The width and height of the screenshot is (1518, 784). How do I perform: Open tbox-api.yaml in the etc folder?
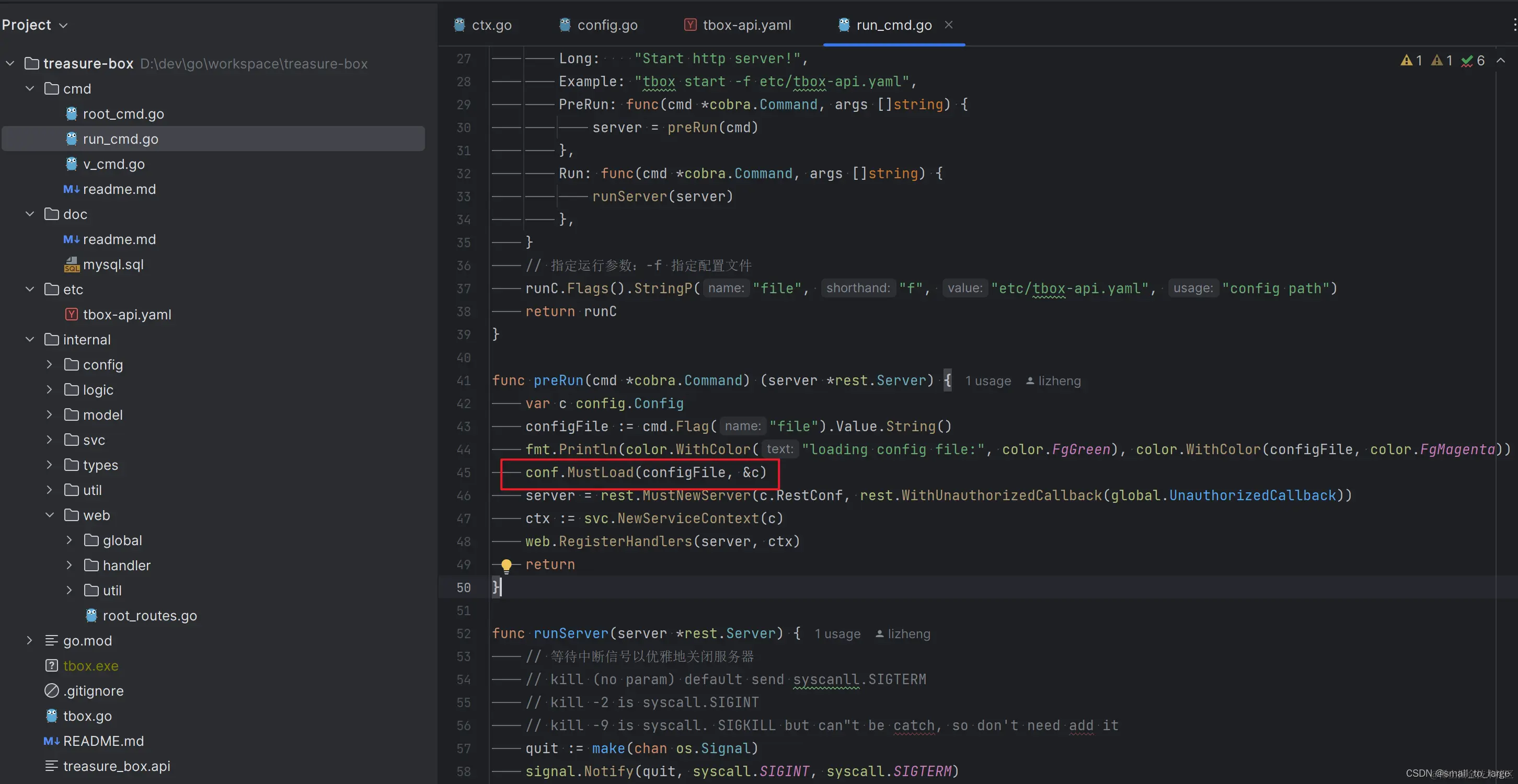click(x=126, y=315)
